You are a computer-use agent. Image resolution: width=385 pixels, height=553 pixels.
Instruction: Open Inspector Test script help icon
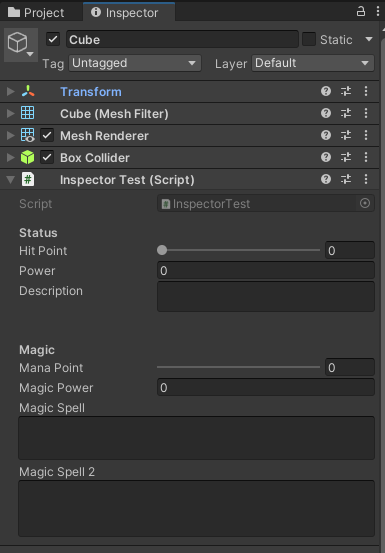tap(326, 179)
